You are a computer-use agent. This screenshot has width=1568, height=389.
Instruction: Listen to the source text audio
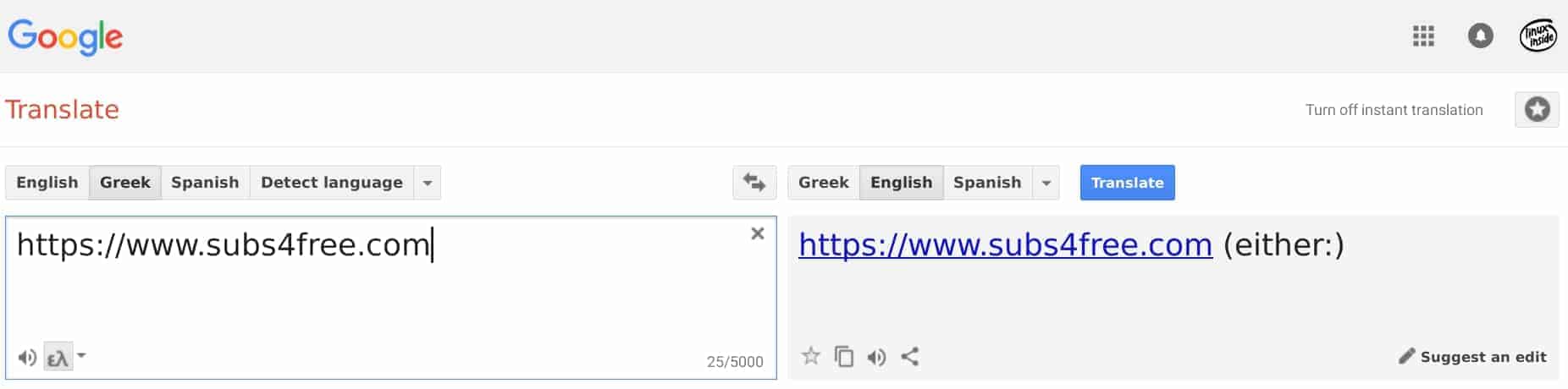point(27,358)
